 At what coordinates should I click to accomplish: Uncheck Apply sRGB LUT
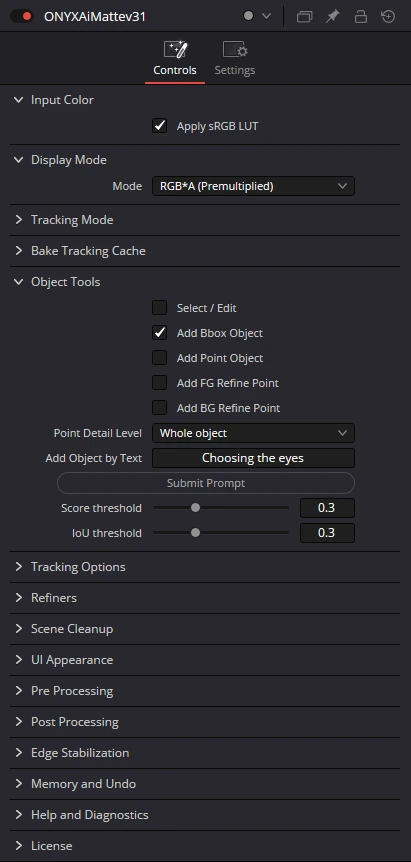(159, 126)
